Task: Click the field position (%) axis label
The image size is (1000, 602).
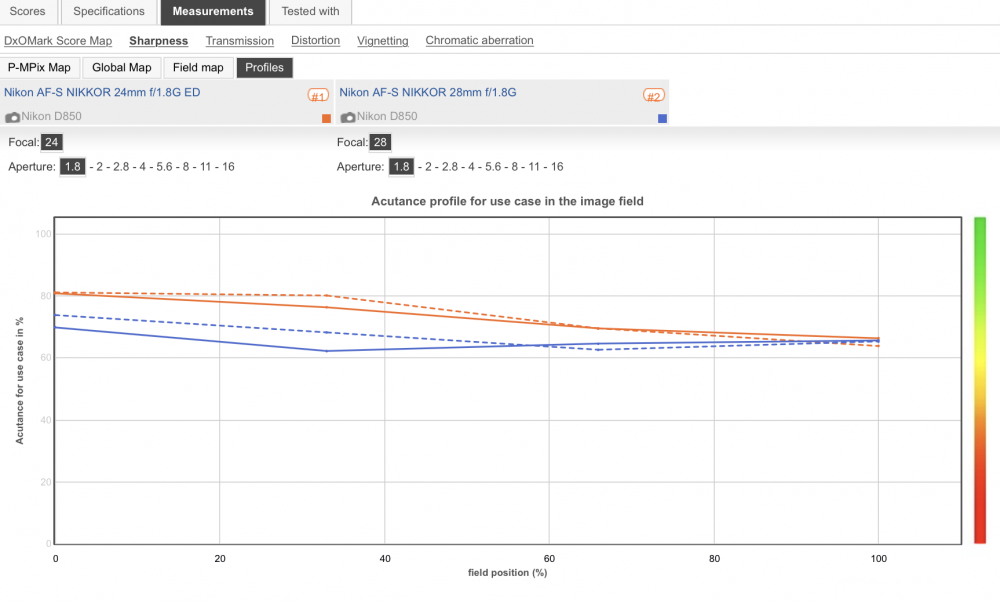Action: (508, 573)
